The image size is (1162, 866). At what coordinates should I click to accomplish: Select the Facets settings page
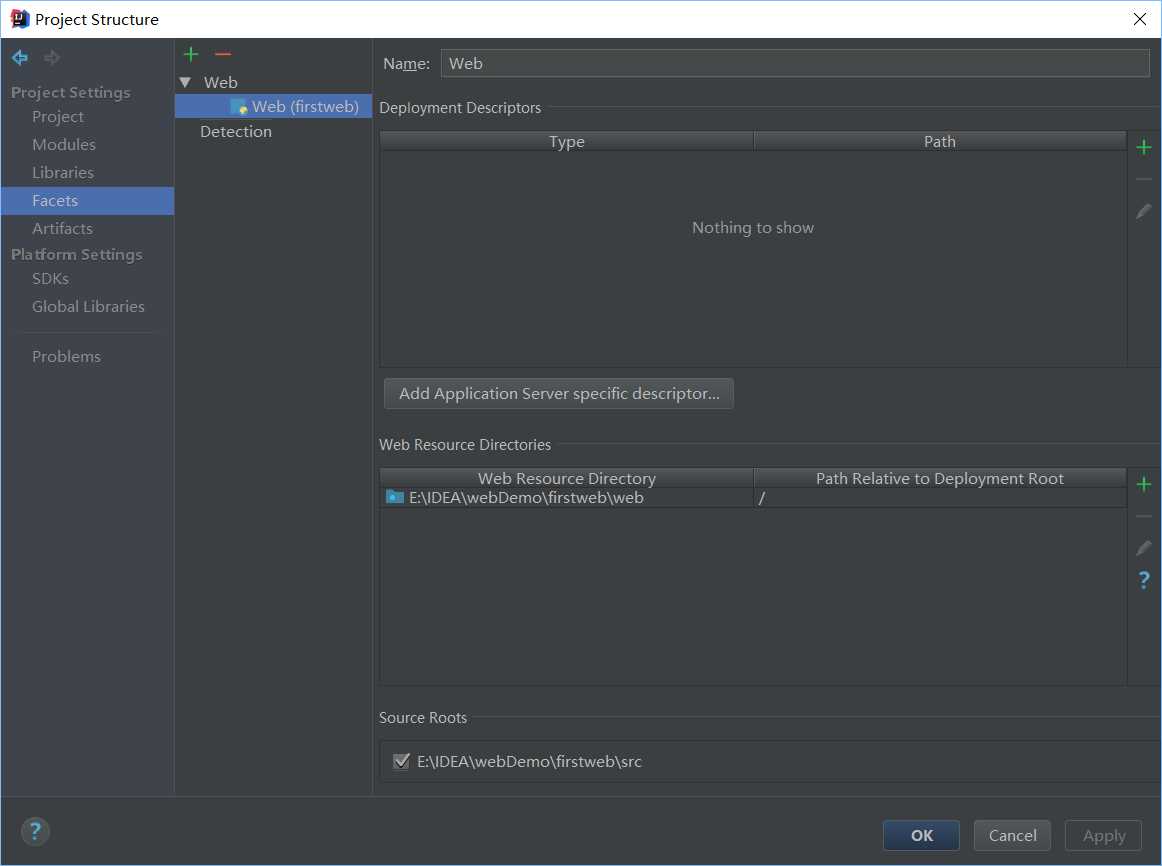[x=87, y=201]
